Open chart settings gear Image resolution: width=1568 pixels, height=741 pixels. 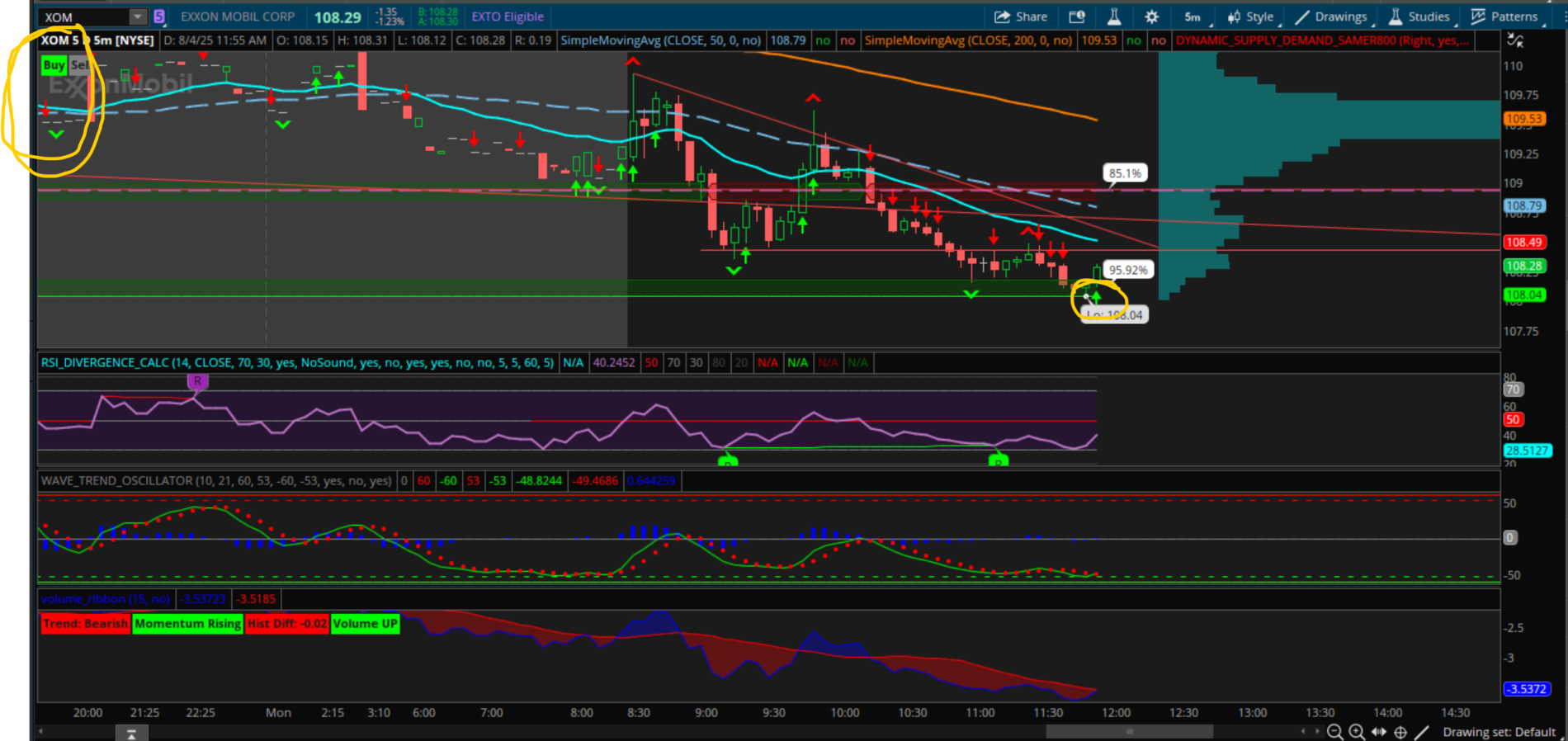point(1151,17)
